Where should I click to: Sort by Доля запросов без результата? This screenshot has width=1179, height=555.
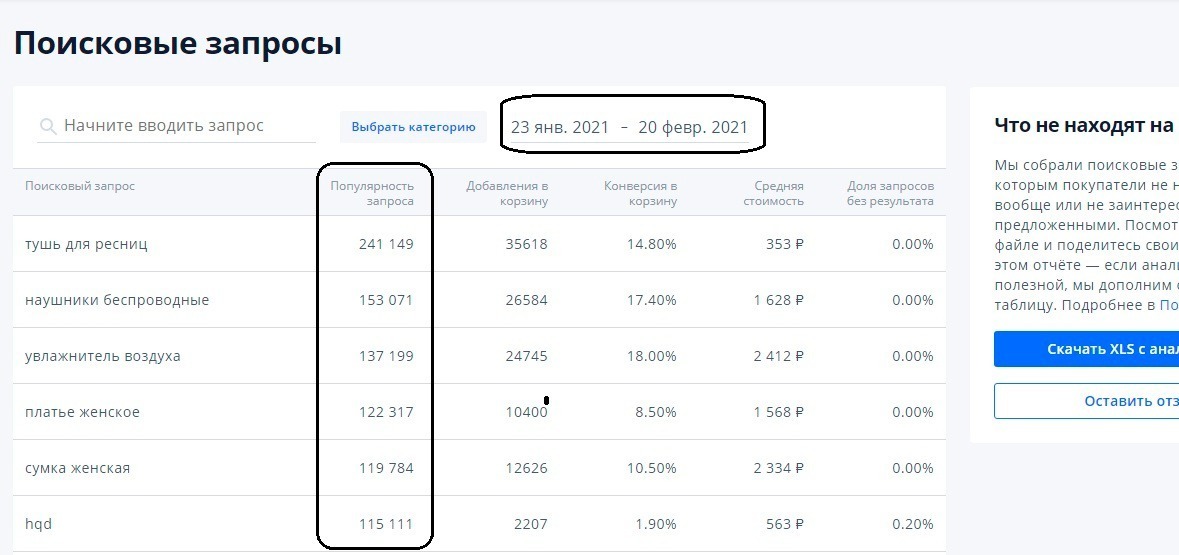click(891, 193)
